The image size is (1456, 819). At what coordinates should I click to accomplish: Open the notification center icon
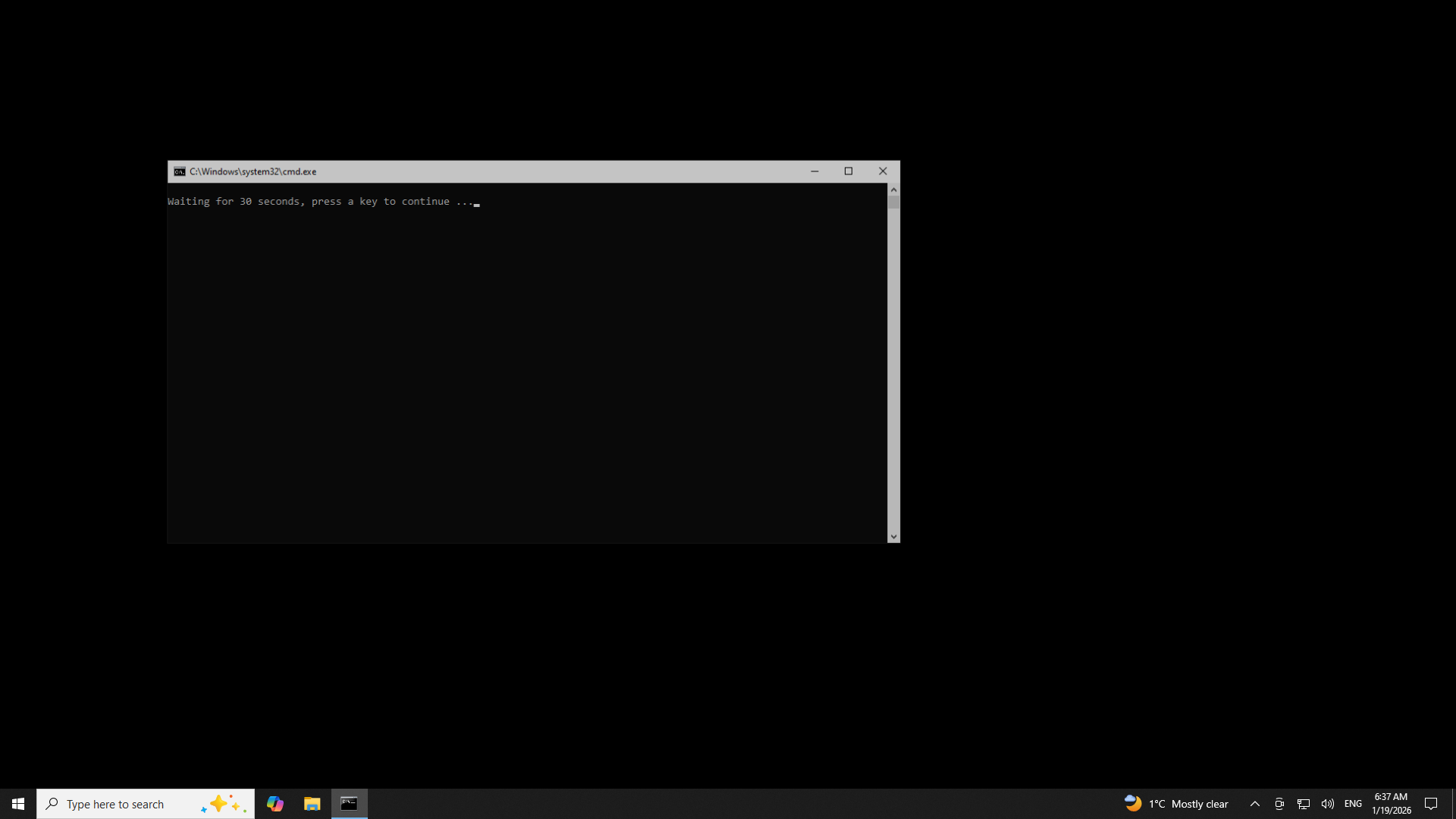pos(1431,804)
